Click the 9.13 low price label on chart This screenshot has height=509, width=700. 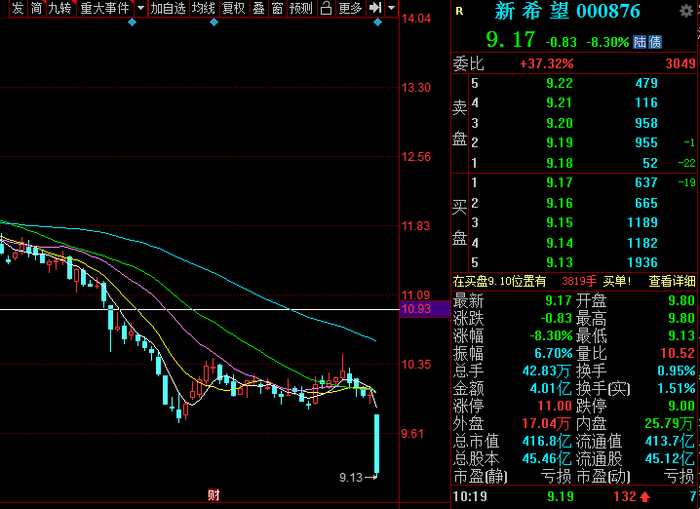pyautogui.click(x=350, y=478)
